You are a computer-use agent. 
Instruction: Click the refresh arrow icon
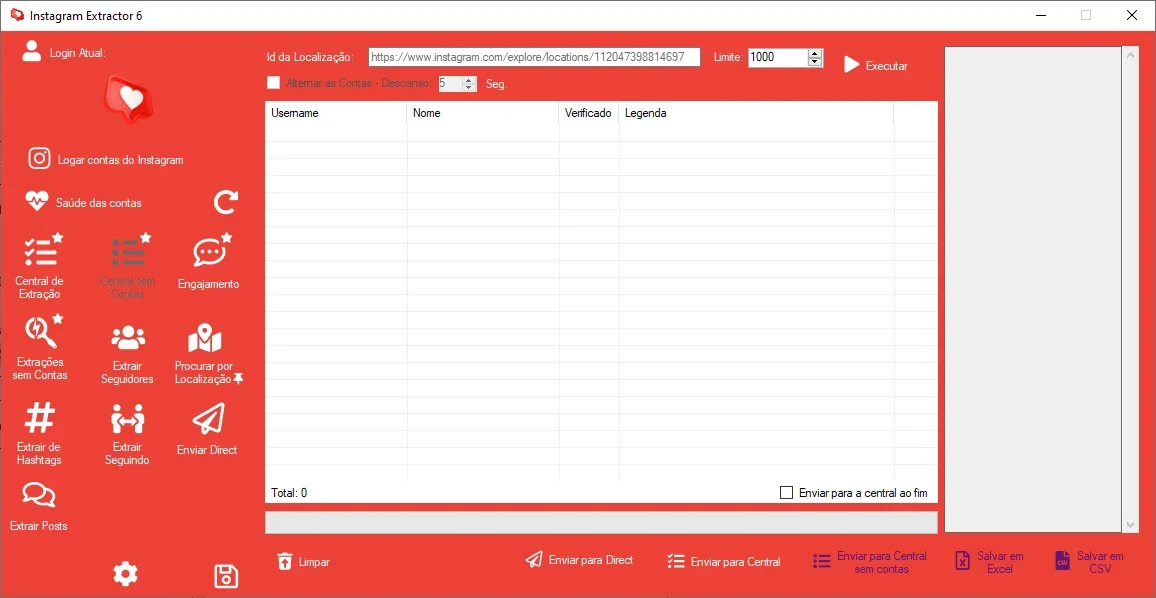[x=226, y=202]
